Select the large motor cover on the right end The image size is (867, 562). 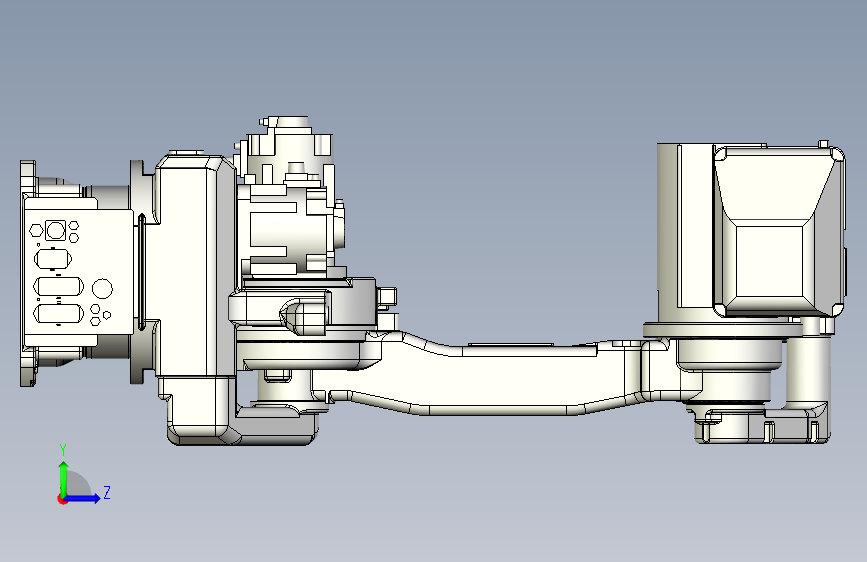pyautogui.click(x=779, y=231)
